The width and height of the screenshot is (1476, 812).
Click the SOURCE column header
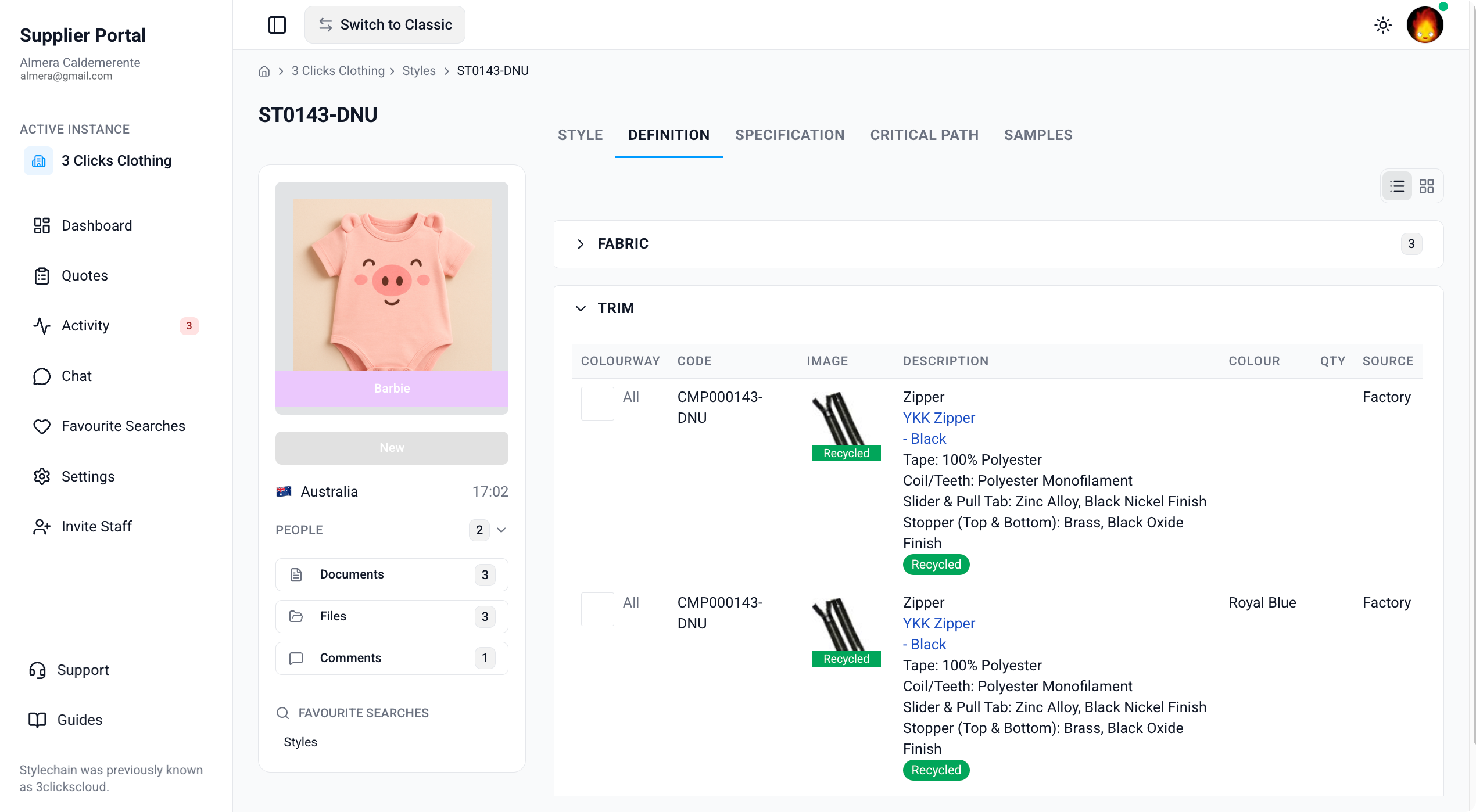pos(1388,361)
